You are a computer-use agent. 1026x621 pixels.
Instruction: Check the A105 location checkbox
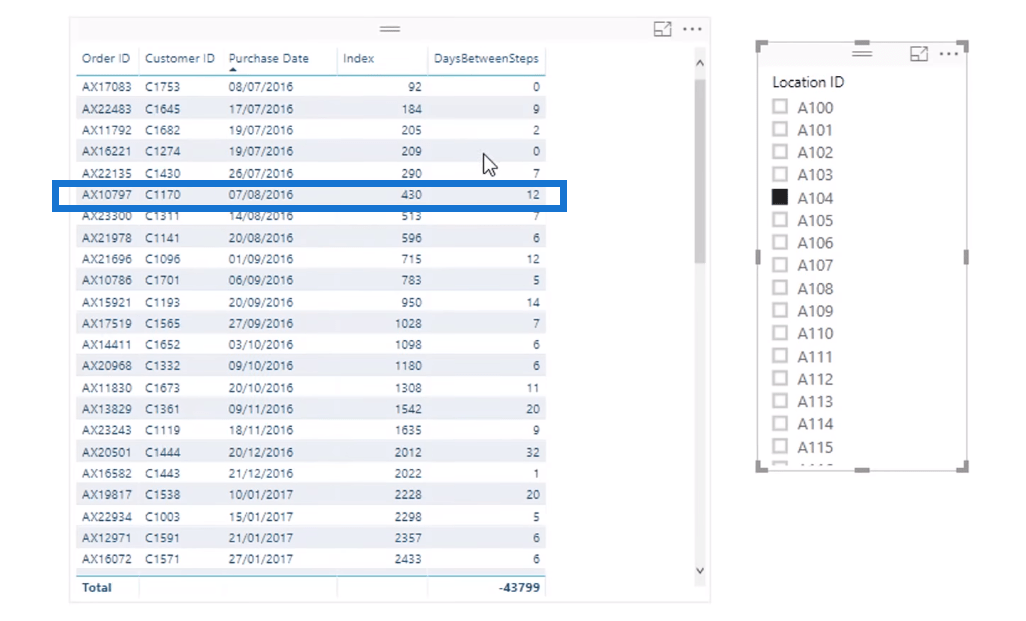(779, 219)
